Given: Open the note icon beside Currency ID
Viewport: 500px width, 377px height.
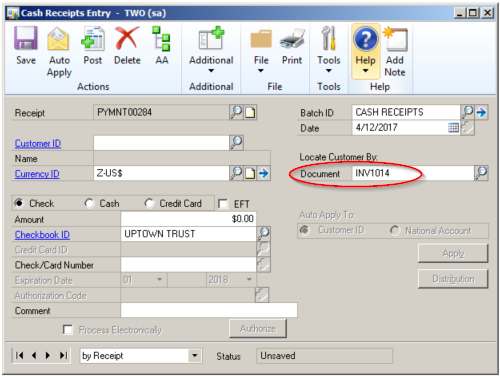Looking at the screenshot, I should click(x=250, y=173).
